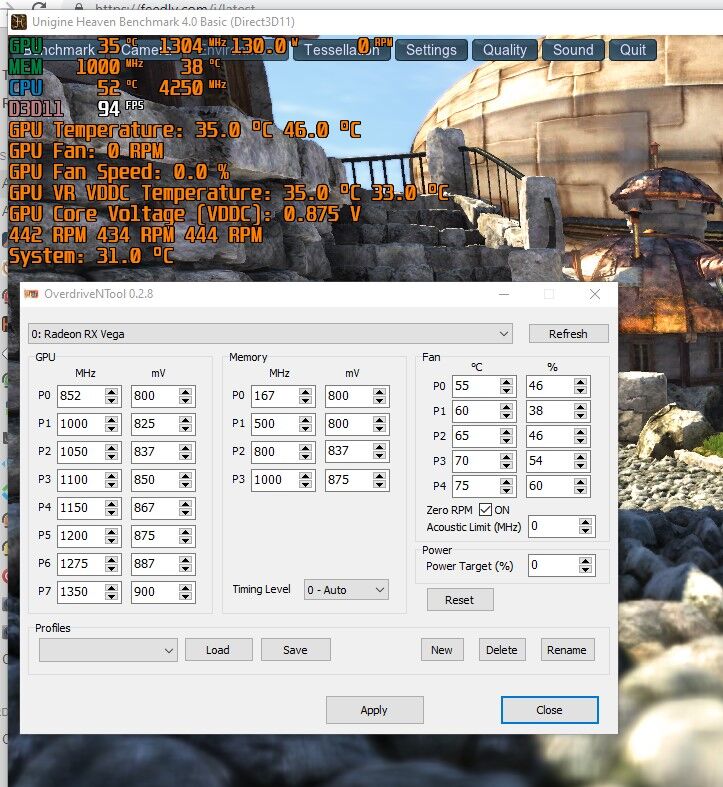Click the Refresh button in OverdriveNTool
The width and height of the screenshot is (723, 787).
click(x=568, y=334)
